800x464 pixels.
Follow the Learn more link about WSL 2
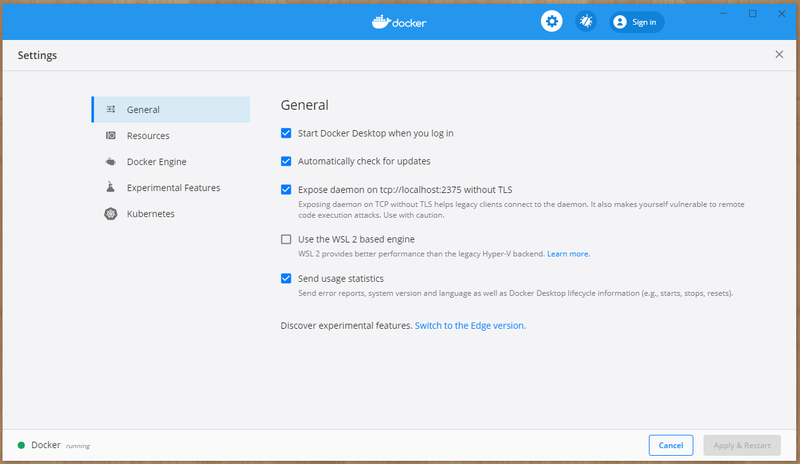(x=568, y=254)
